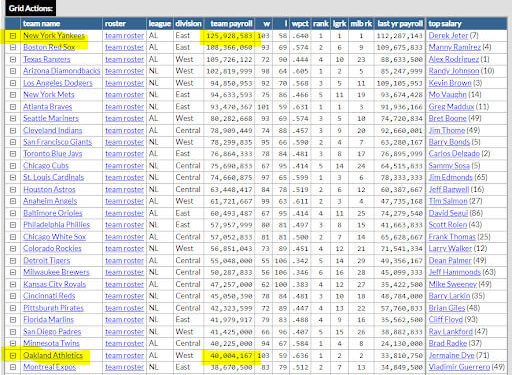Sort by team payroll column header
This screenshot has height=375, width=512.
[x=231, y=24]
